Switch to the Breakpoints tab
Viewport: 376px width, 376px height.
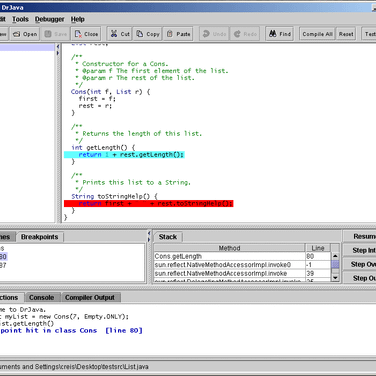coord(40,237)
